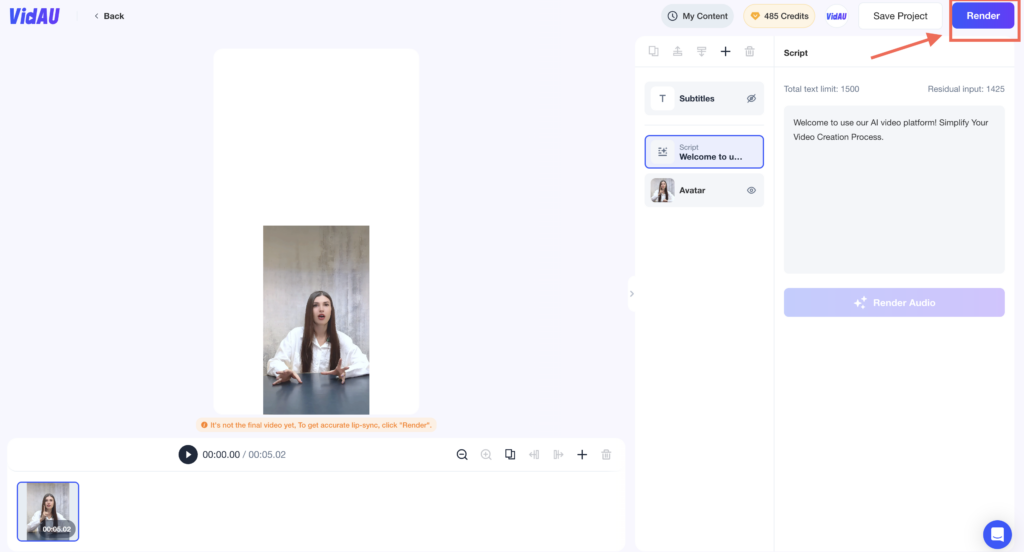1024x552 pixels.
Task: Click the small VidAU account avatar
Action: click(x=836, y=16)
